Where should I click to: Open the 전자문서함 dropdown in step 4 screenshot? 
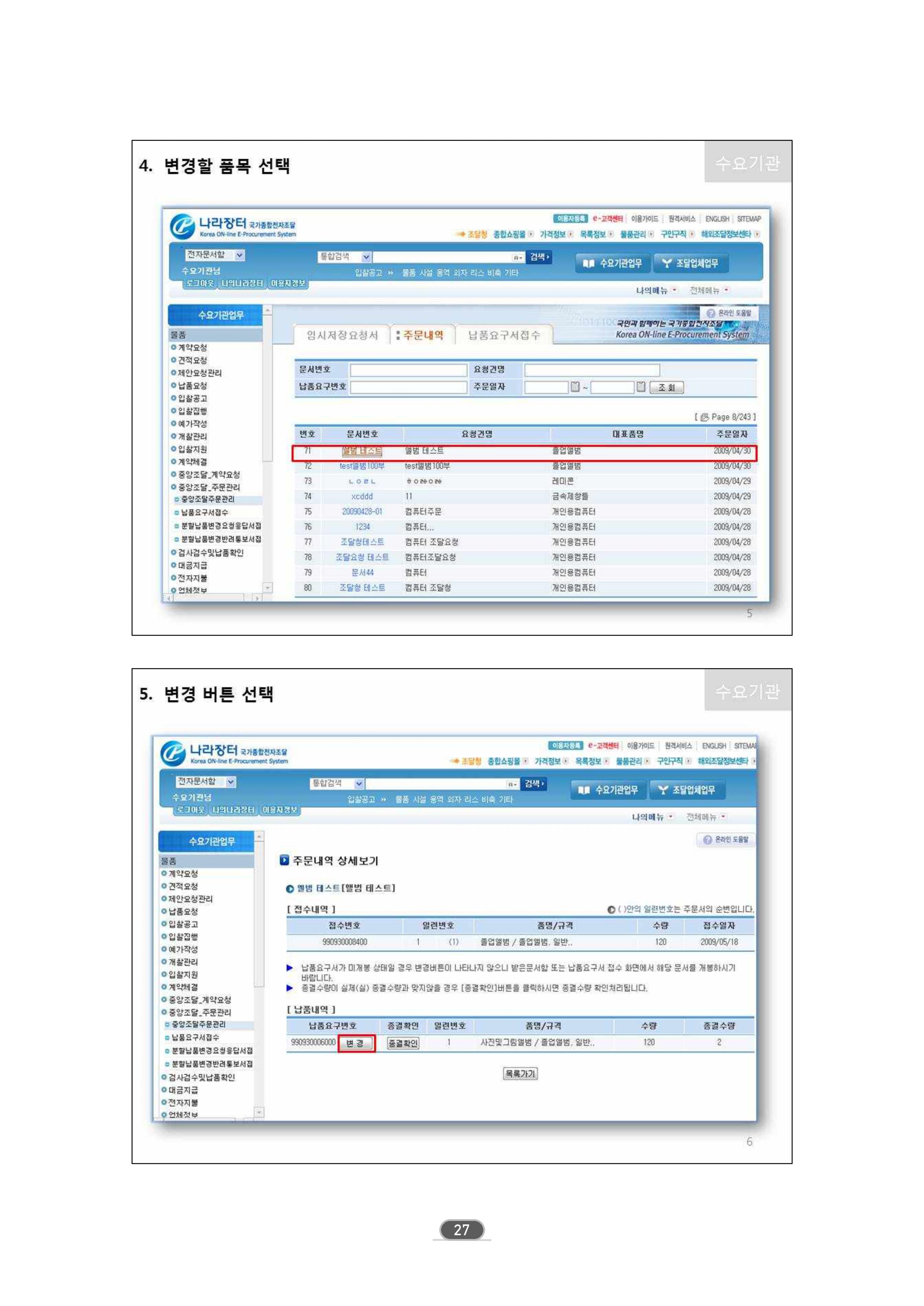[240, 256]
